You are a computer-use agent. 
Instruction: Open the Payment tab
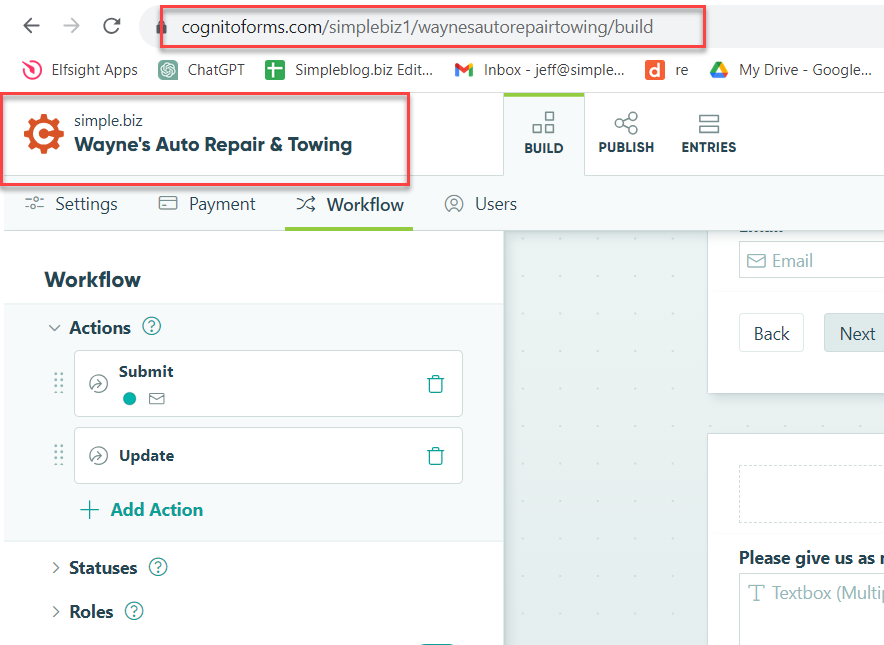[x=207, y=204]
